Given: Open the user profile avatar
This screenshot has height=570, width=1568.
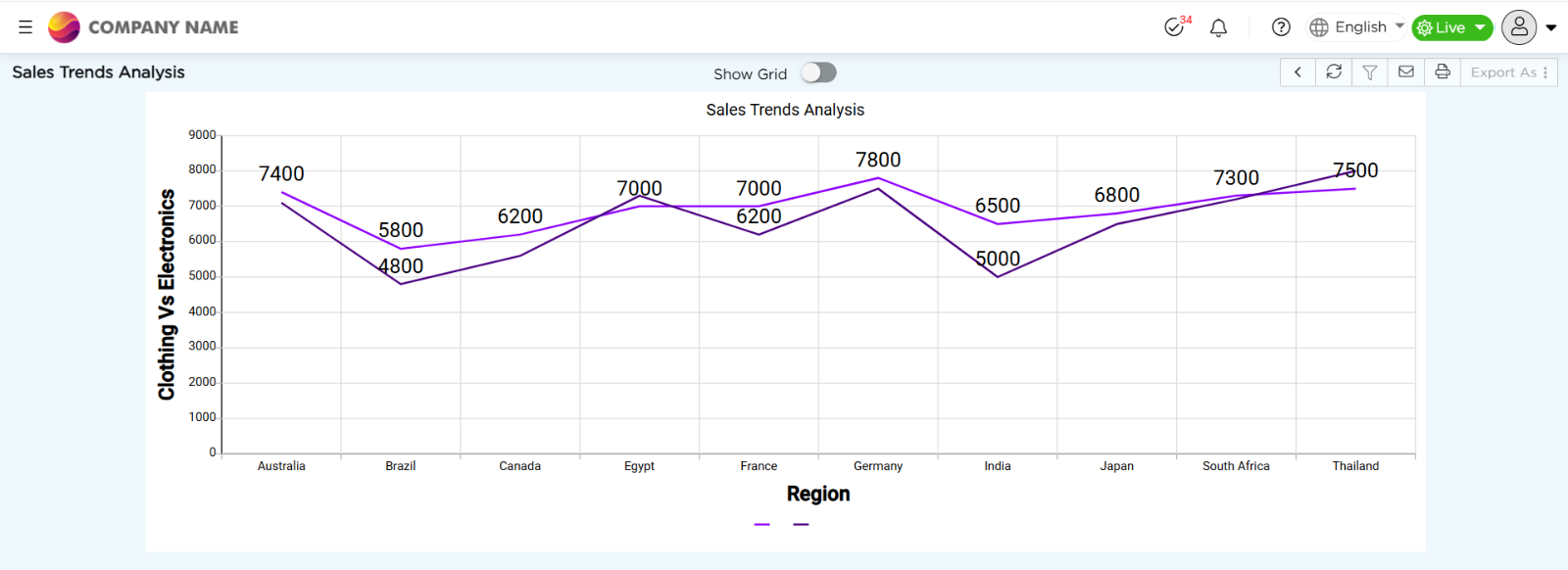Looking at the screenshot, I should 1519,27.
